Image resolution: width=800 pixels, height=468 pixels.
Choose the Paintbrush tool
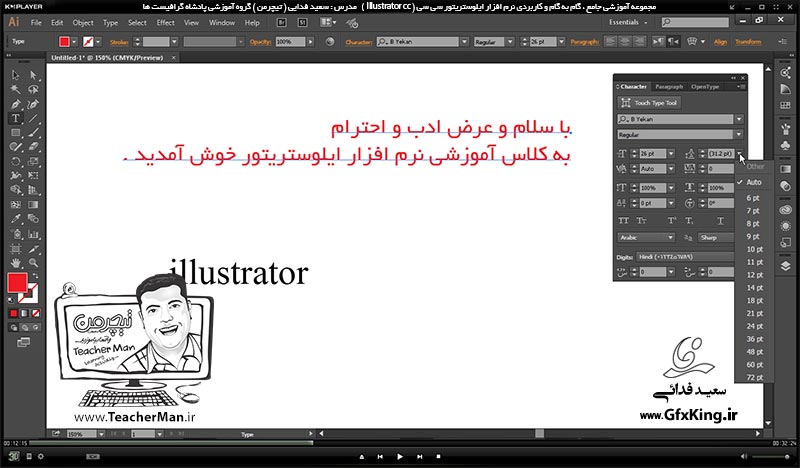pyautogui.click(x=33, y=133)
